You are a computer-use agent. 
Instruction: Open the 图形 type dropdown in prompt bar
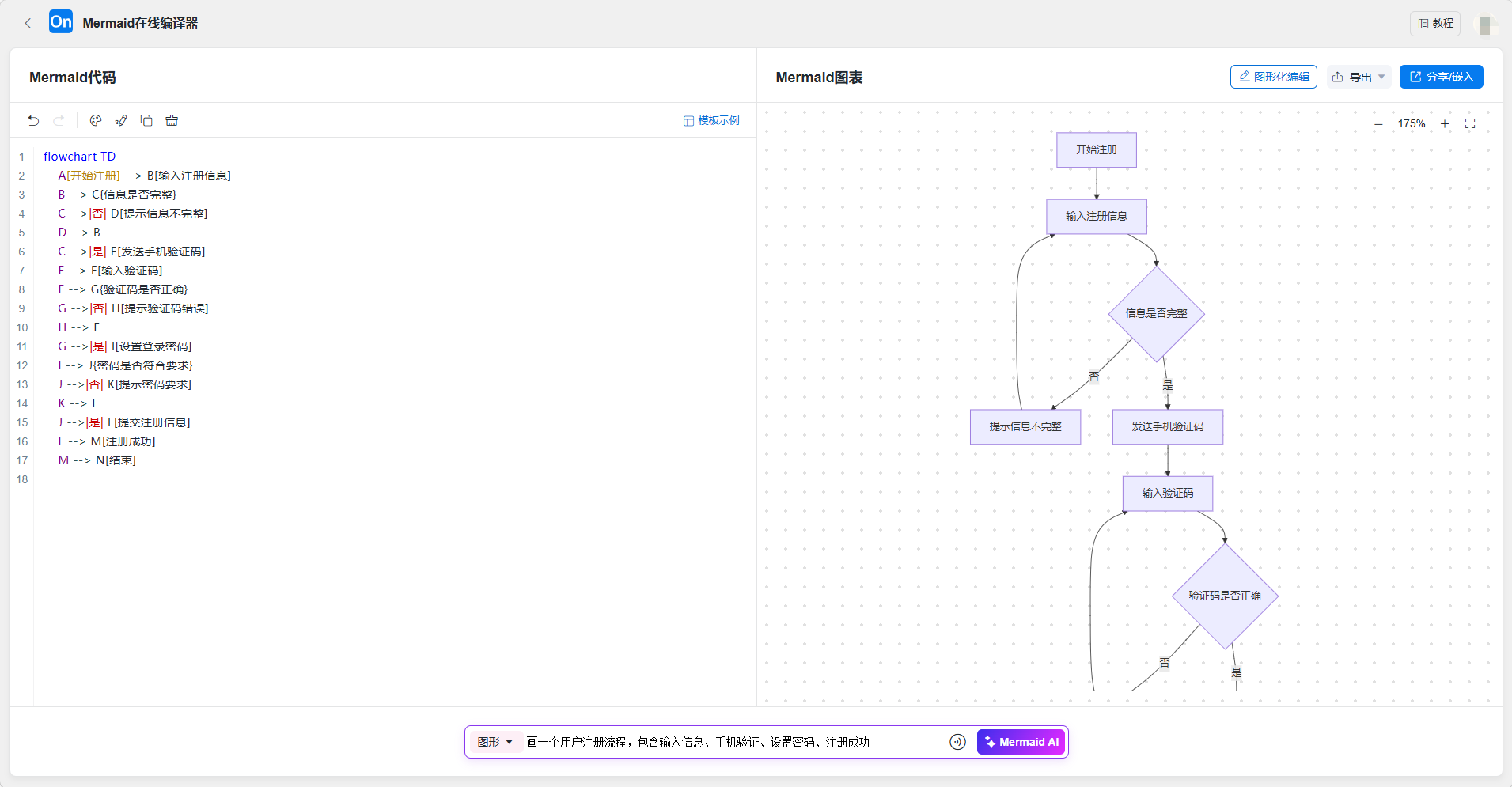tap(495, 742)
